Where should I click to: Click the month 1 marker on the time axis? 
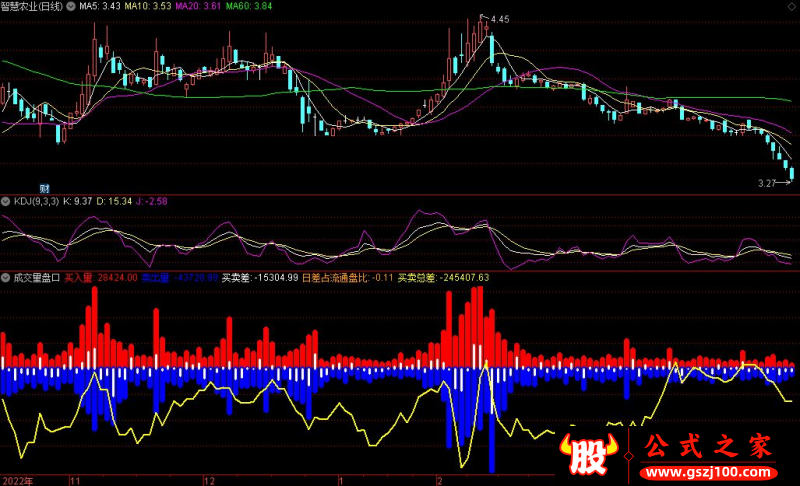(x=340, y=481)
